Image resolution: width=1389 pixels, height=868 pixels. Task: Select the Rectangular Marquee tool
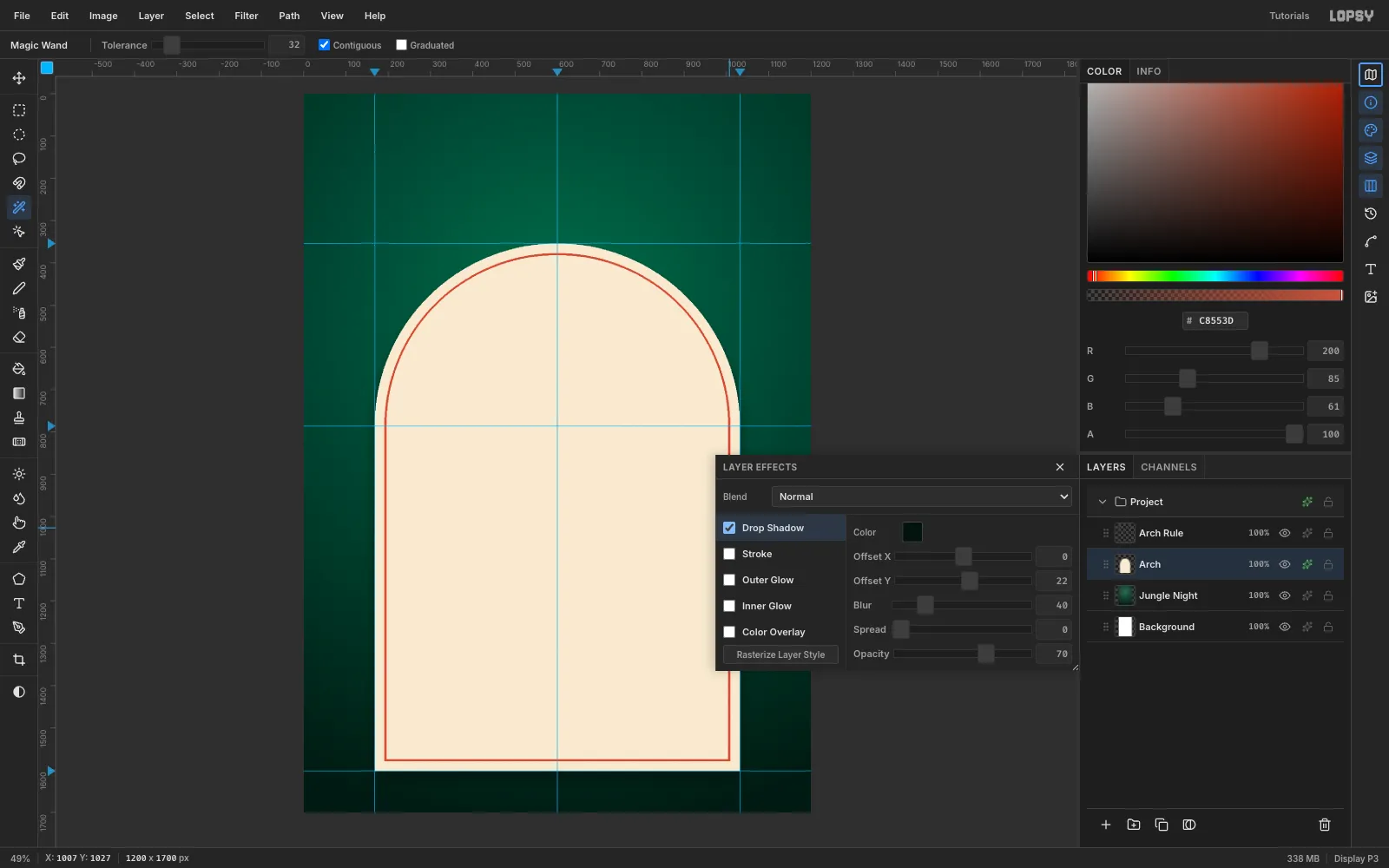tap(19, 110)
